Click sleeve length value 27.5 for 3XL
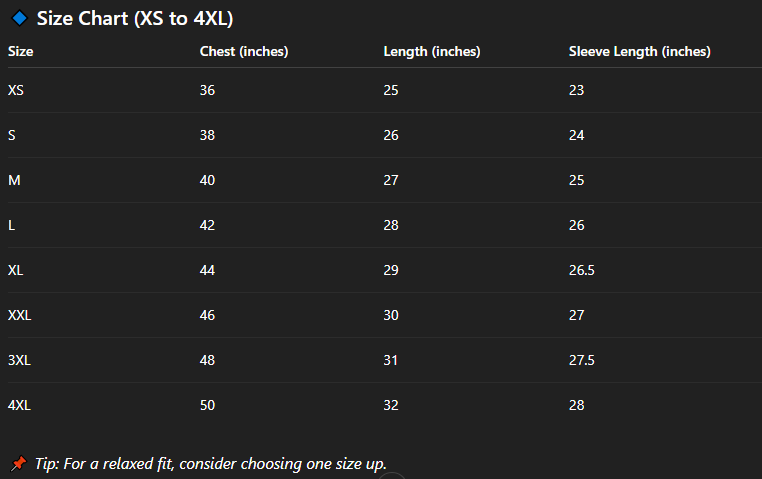Screen dimensions: 762x479 coord(583,360)
